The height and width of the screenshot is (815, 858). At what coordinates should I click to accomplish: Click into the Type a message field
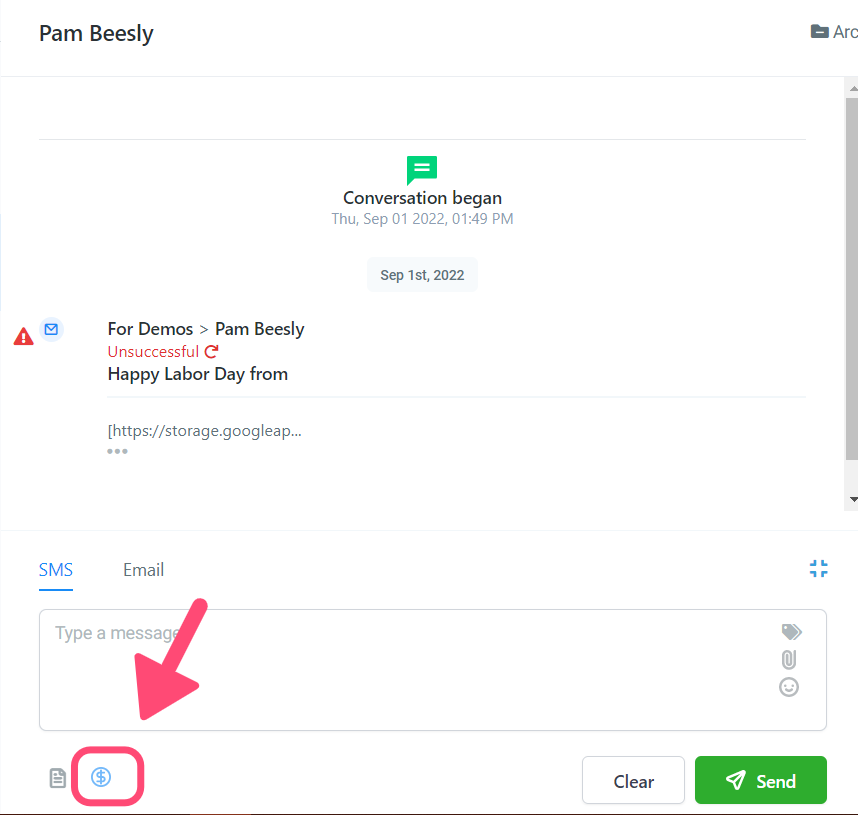point(432,670)
